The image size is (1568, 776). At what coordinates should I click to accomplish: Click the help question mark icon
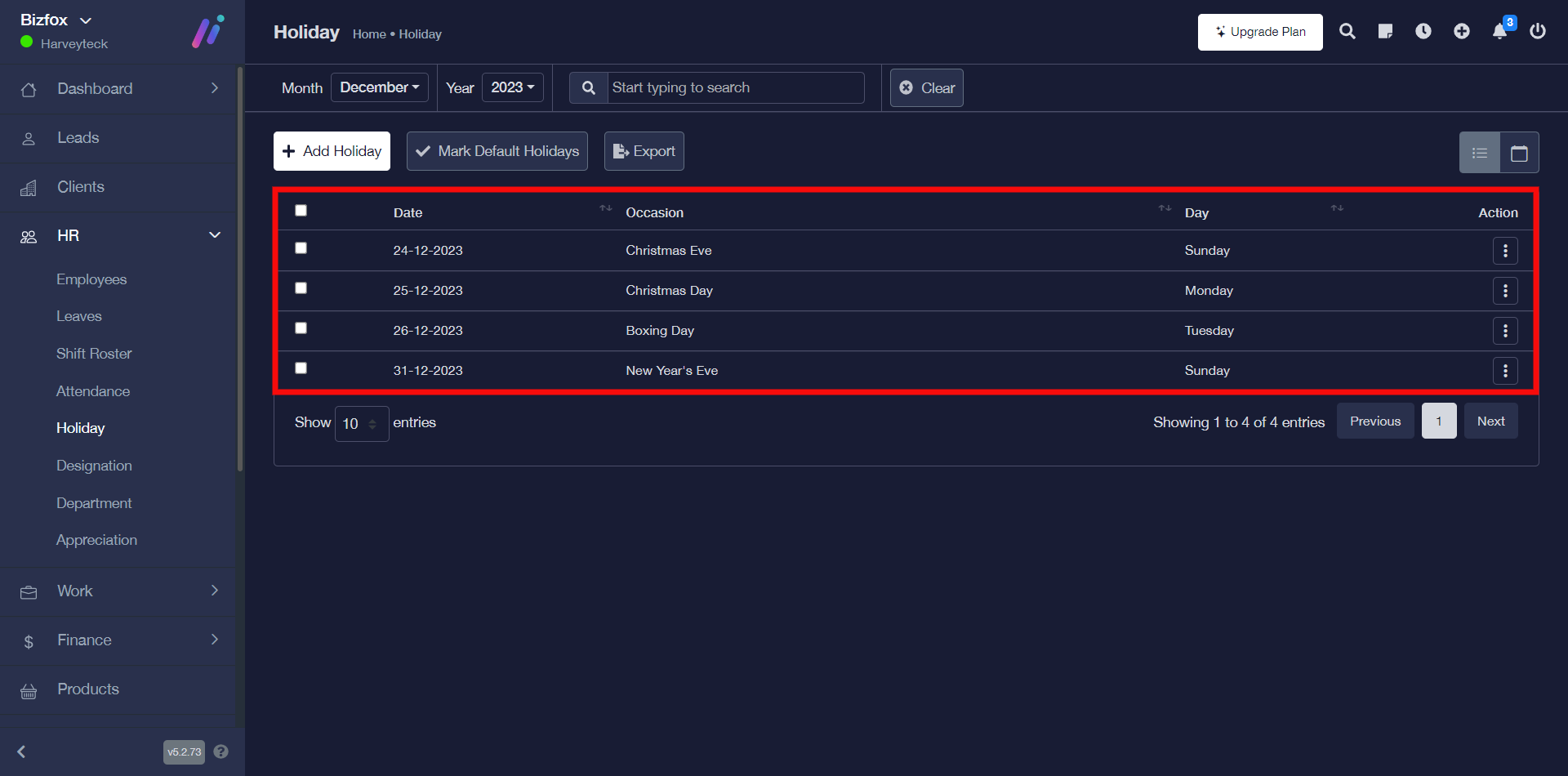coord(220,751)
